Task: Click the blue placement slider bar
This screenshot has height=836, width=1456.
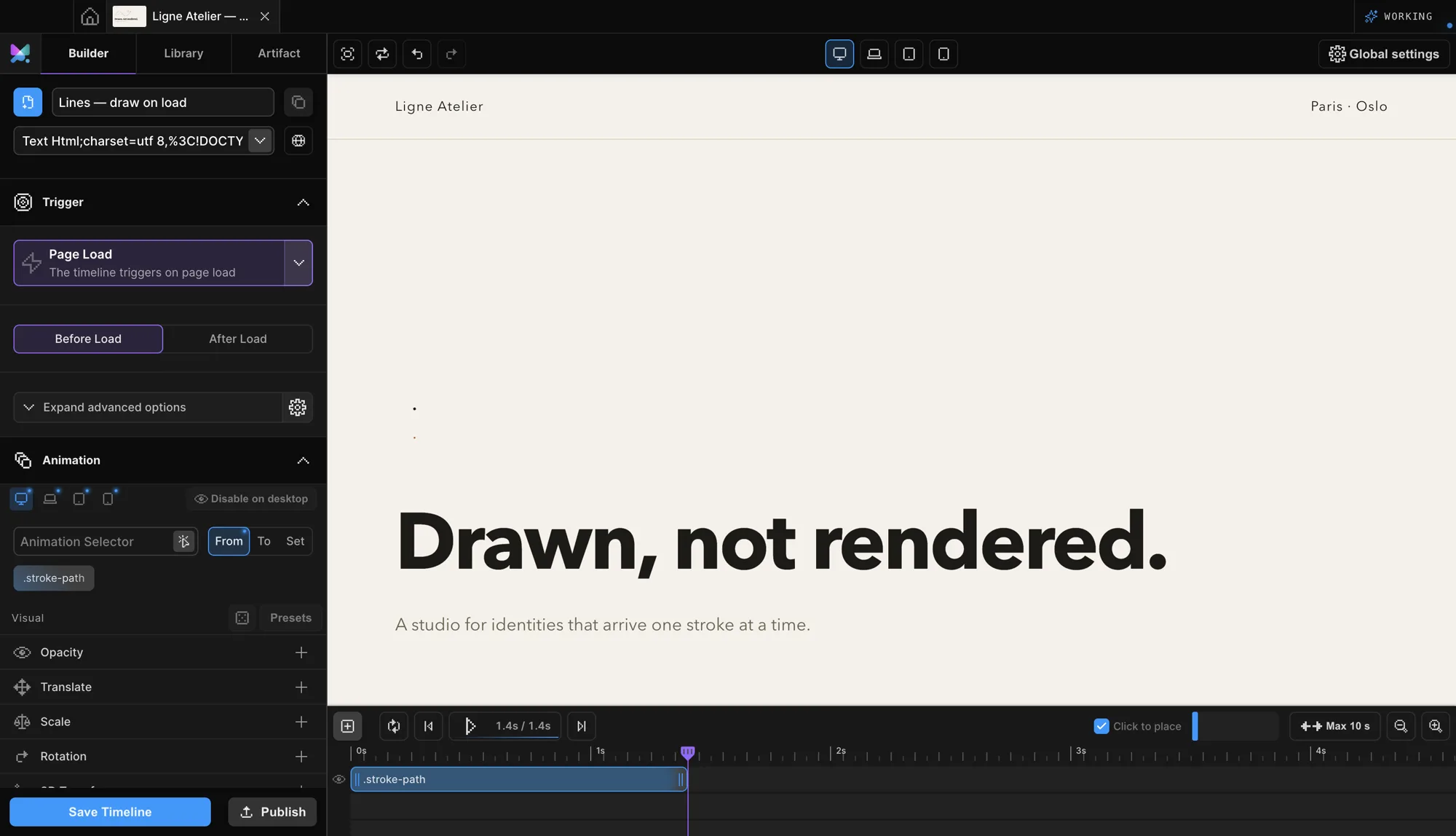Action: coord(1195,726)
